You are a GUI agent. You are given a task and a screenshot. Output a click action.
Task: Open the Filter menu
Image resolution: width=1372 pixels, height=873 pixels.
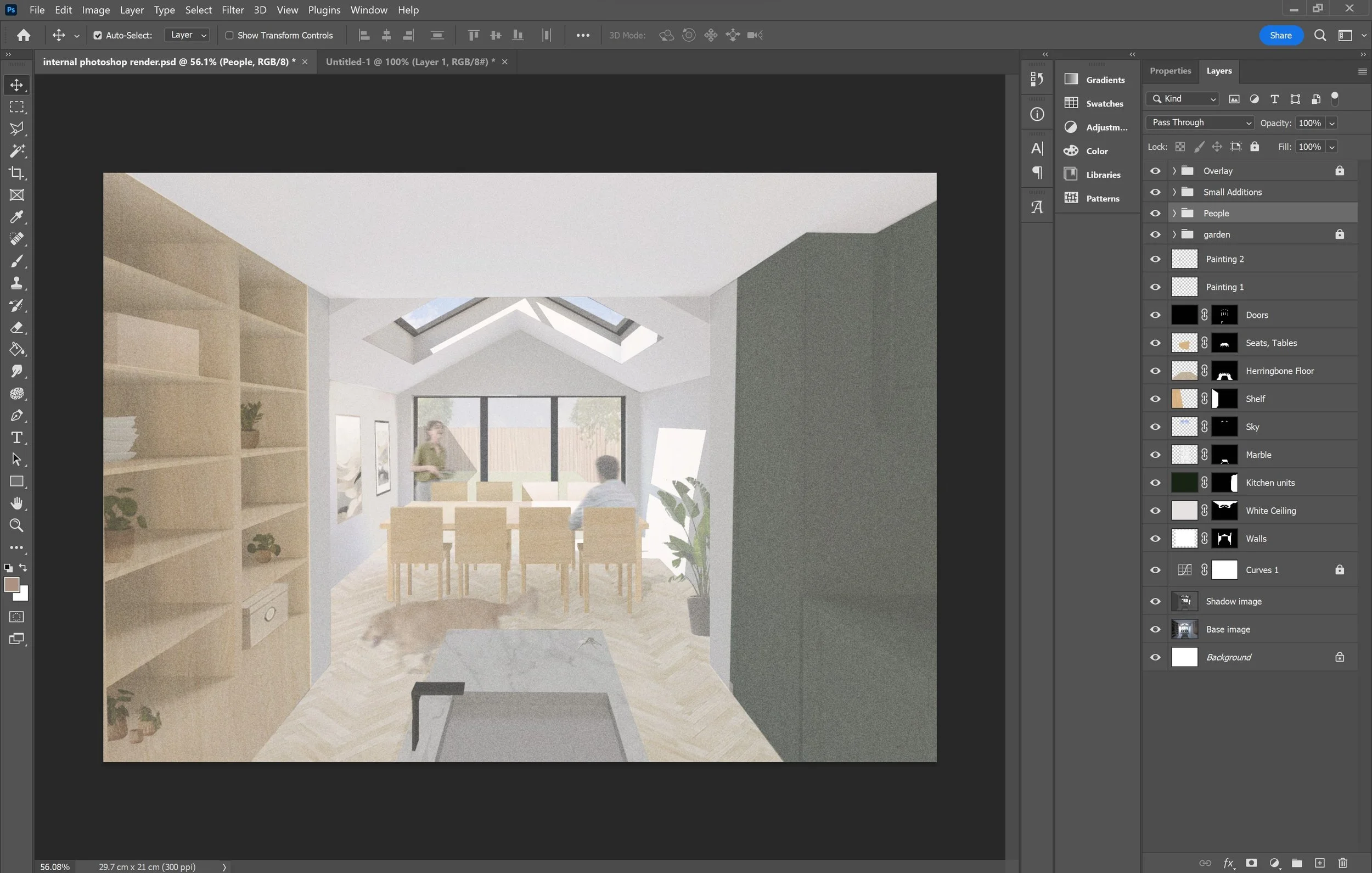coord(233,10)
